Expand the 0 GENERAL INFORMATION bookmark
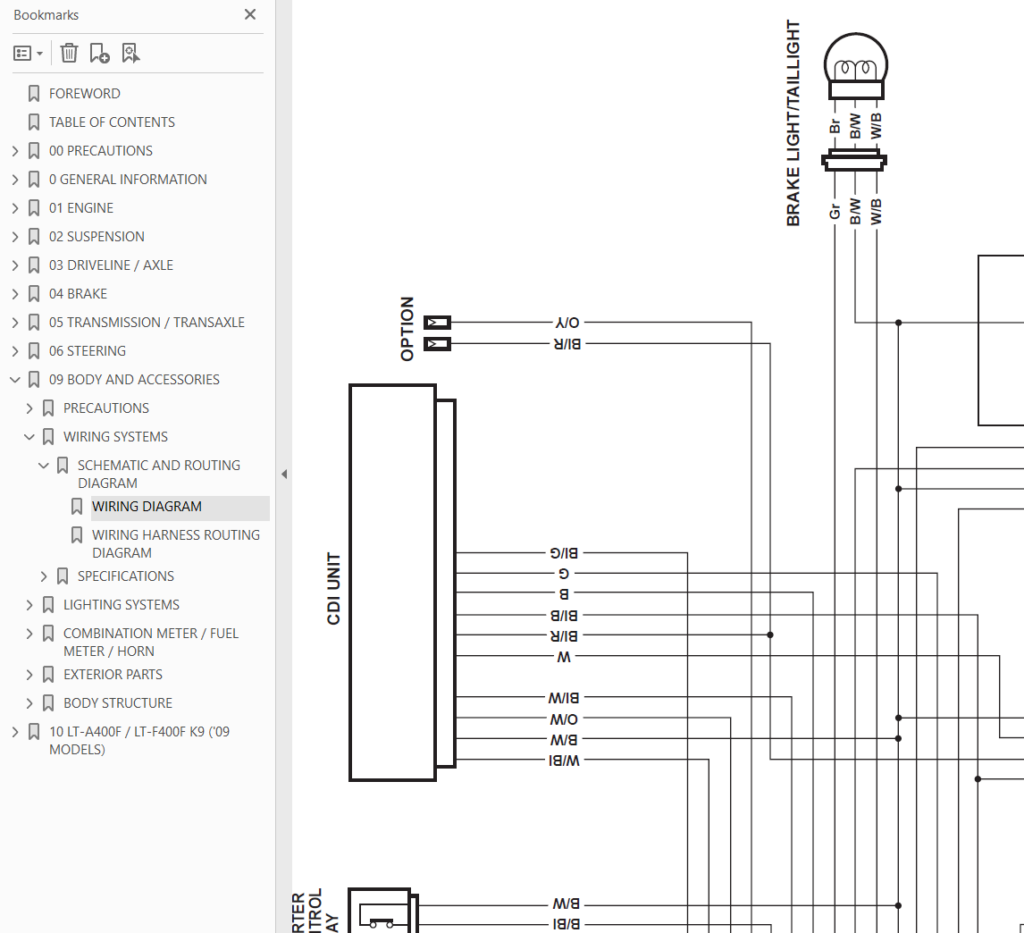This screenshot has width=1024, height=933. click(x=15, y=180)
